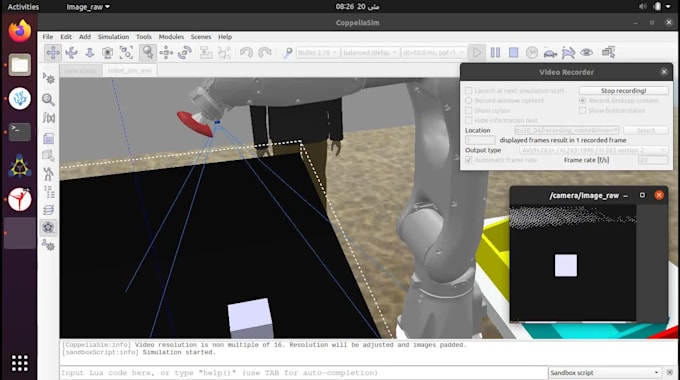
Task: Click the Frame rate input field
Action: pos(653,160)
